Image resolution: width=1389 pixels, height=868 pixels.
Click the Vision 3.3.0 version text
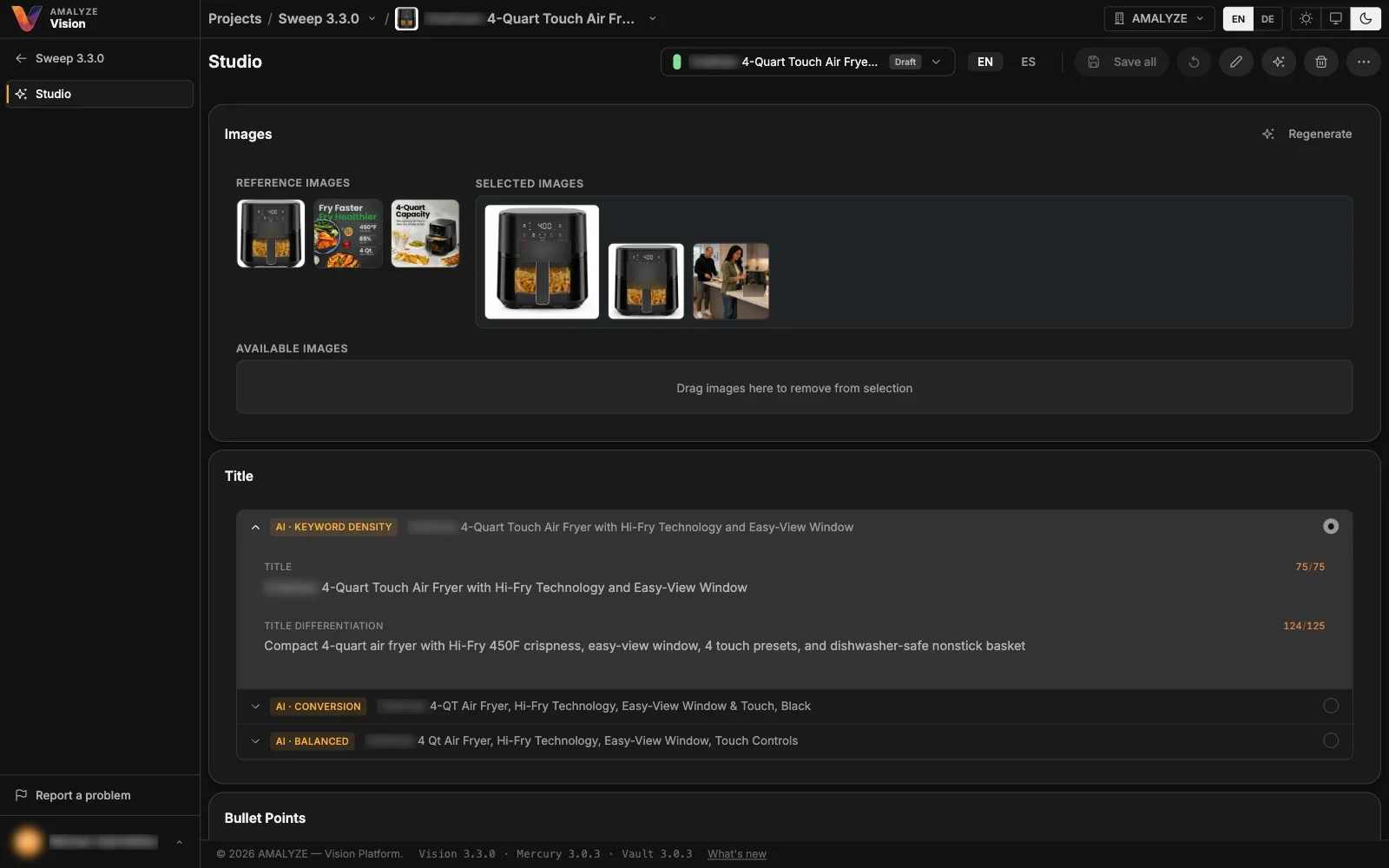click(x=457, y=854)
